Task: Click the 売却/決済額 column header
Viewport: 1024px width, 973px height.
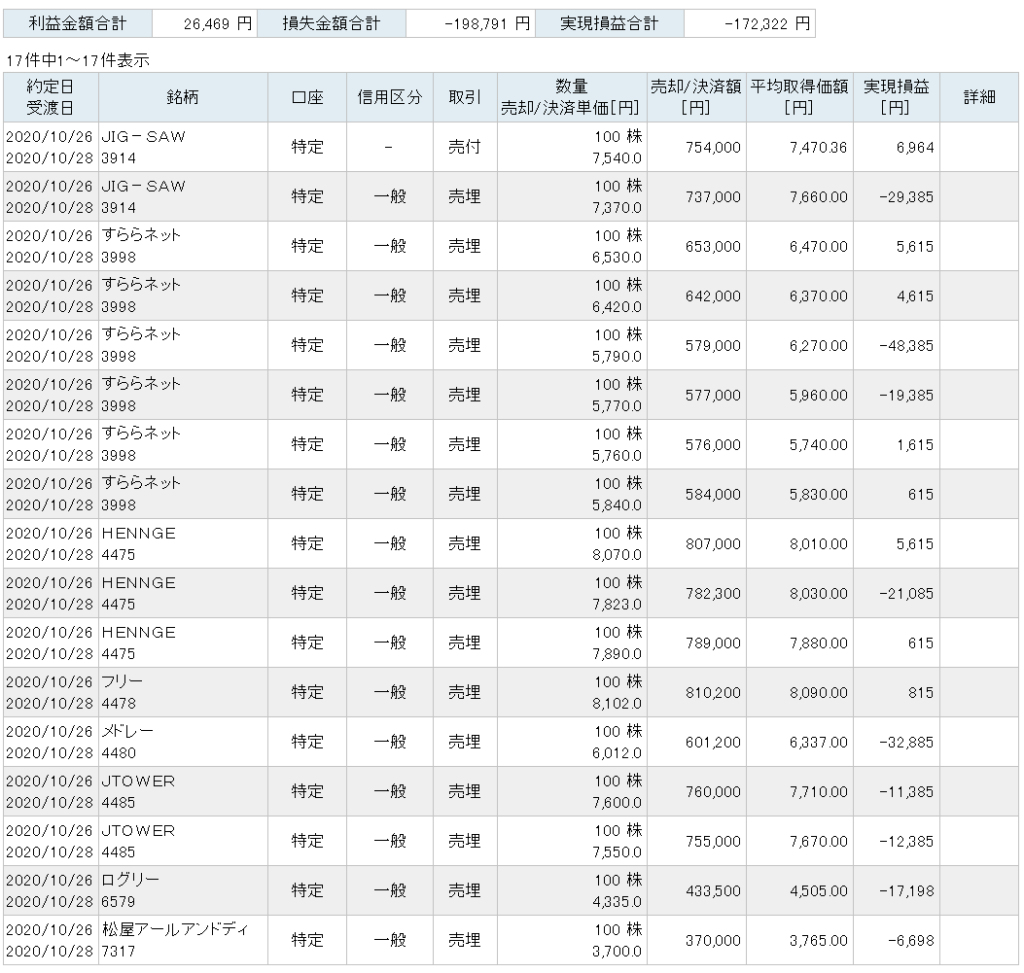Action: coord(696,97)
